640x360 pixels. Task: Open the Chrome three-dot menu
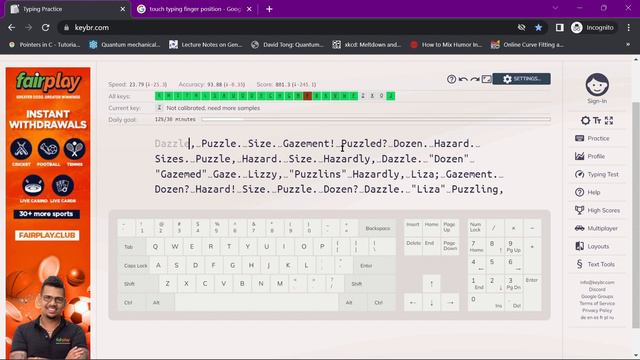coord(629,27)
